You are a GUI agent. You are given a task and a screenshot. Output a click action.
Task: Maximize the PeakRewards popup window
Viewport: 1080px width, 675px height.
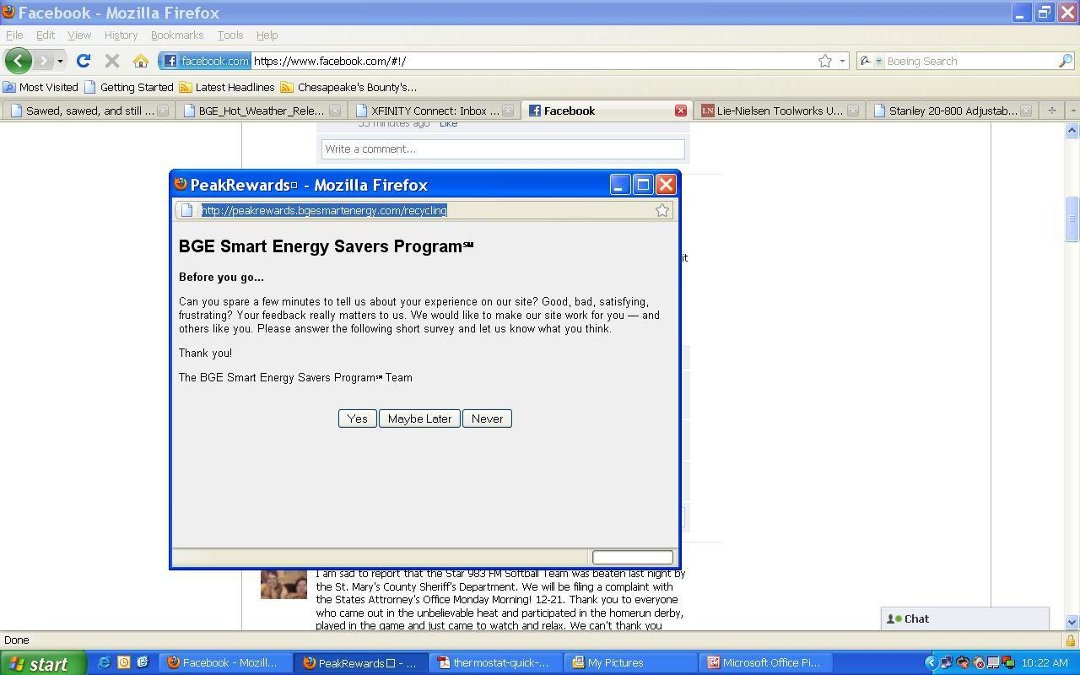tap(643, 185)
